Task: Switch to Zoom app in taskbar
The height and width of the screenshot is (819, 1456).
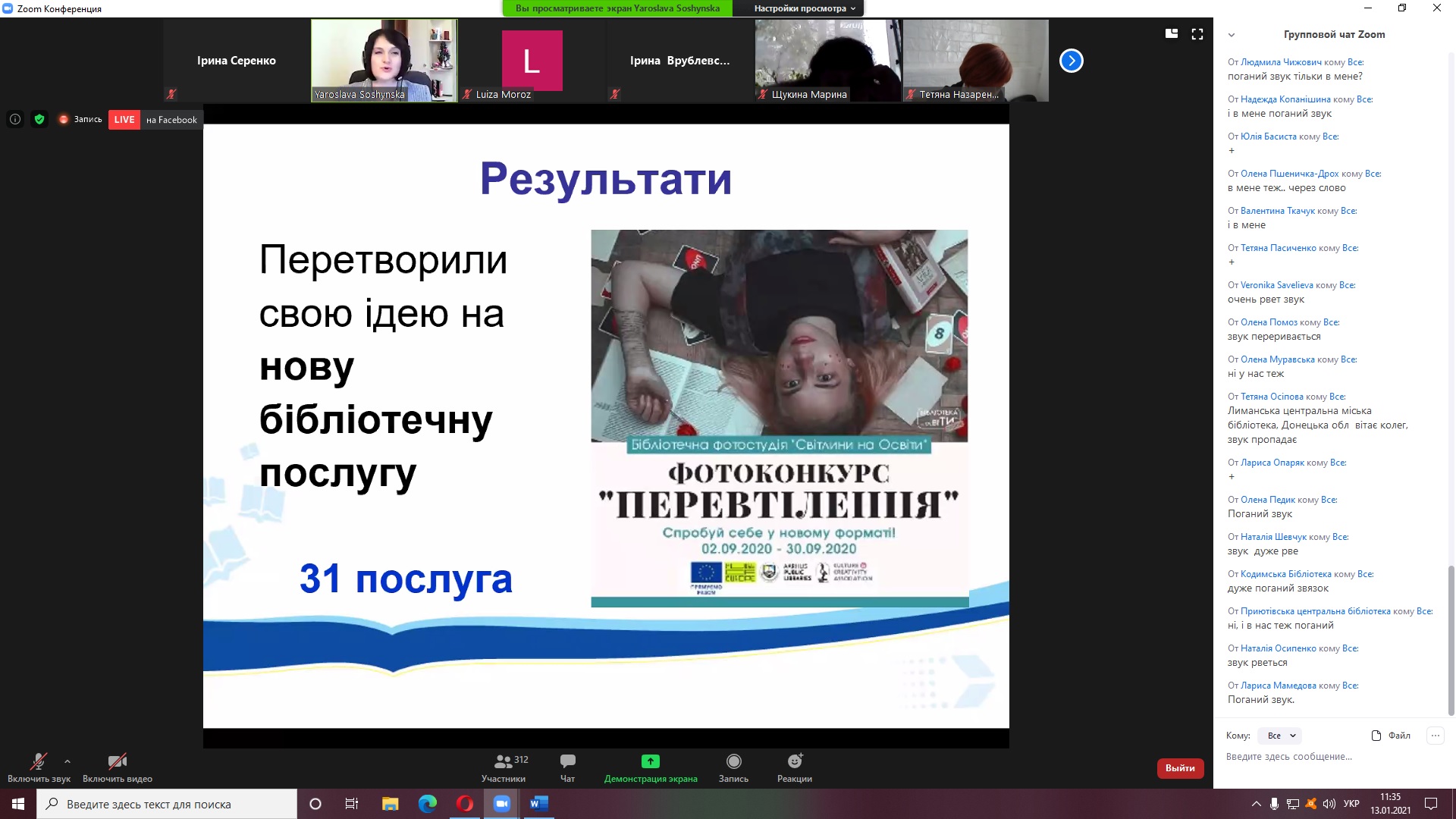Action: (x=502, y=804)
